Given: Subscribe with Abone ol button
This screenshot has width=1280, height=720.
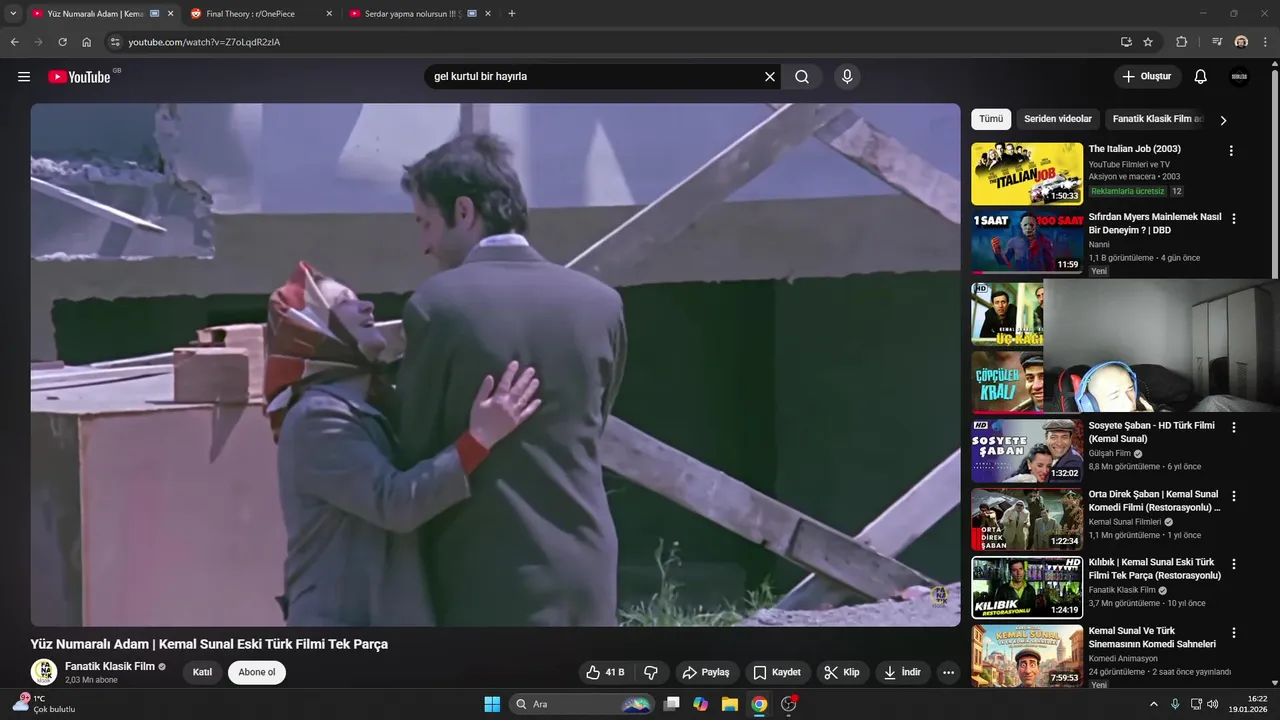Looking at the screenshot, I should (257, 672).
